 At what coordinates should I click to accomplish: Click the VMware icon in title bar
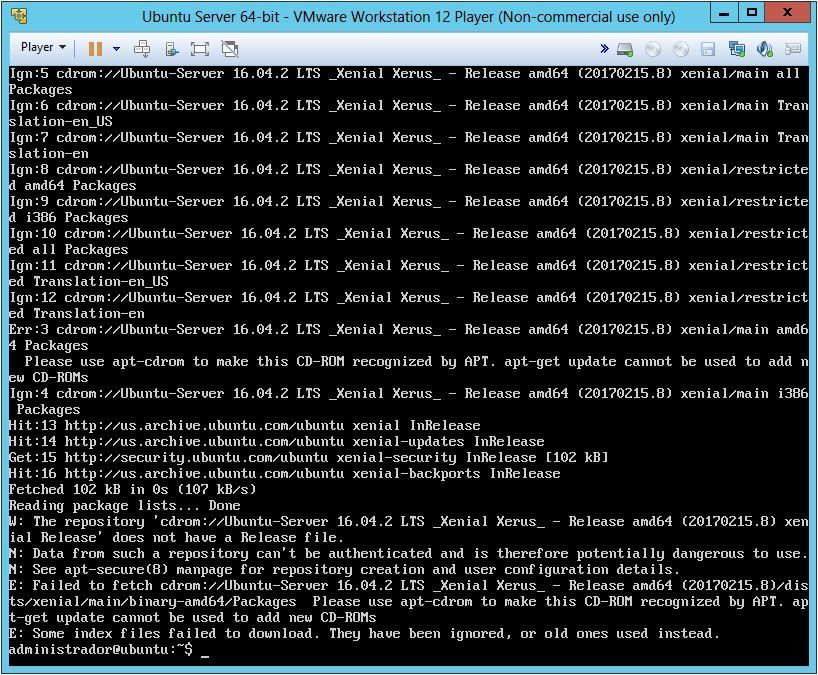[x=19, y=16]
